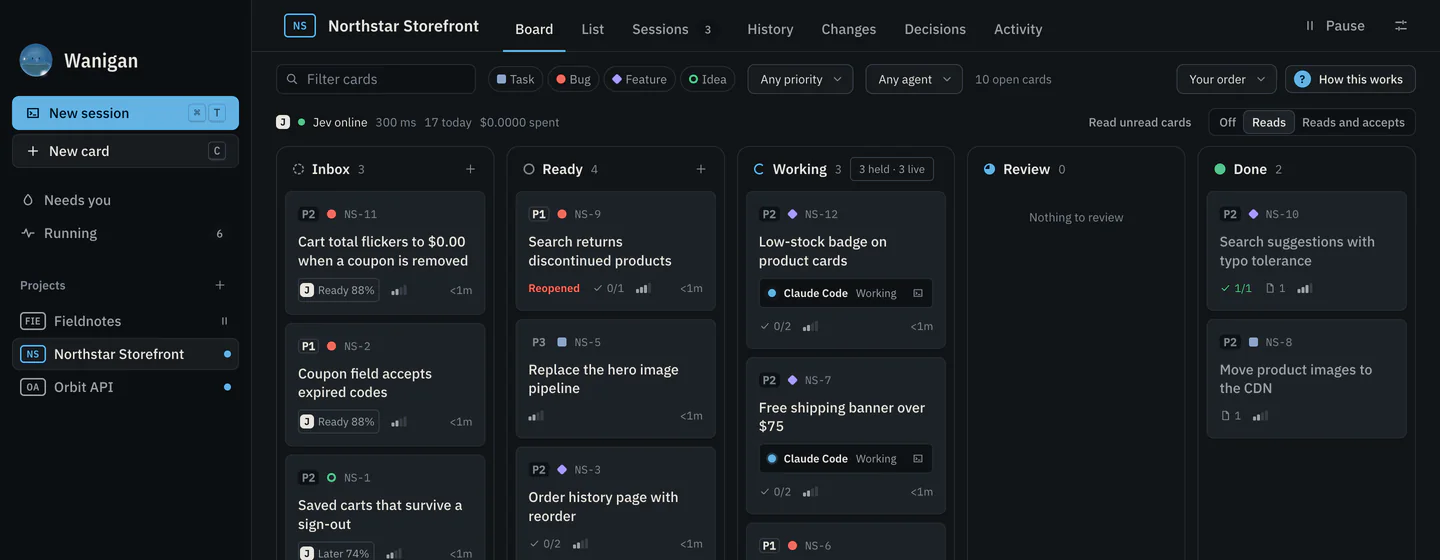The height and width of the screenshot is (560, 1440).
Task: Open the Decisions tab
Action: pyautogui.click(x=935, y=29)
